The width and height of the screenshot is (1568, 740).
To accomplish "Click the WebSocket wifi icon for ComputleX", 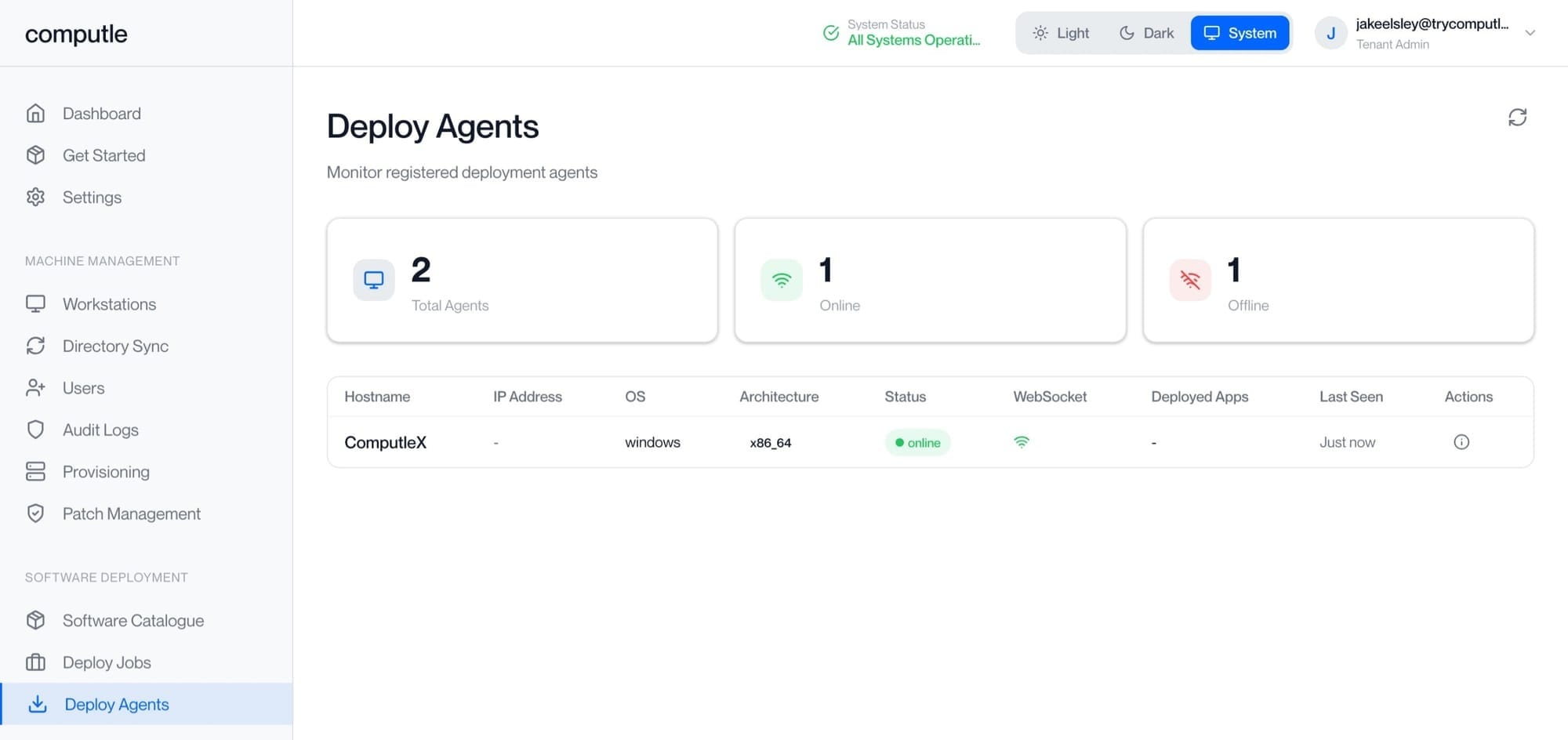I will coord(1022,442).
